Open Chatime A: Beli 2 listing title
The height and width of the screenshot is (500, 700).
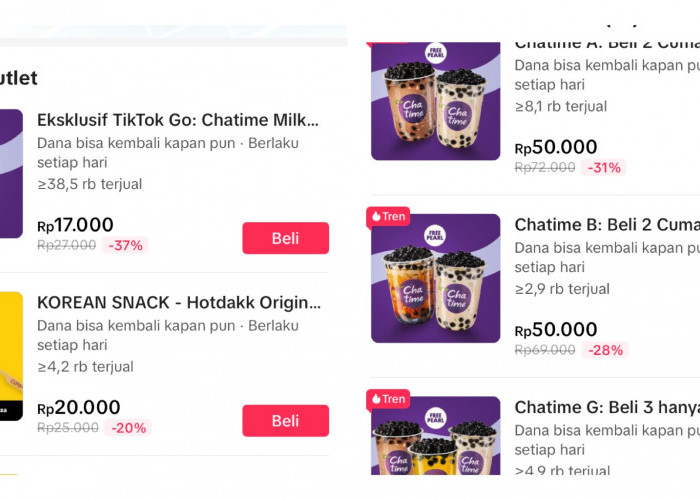(x=606, y=43)
